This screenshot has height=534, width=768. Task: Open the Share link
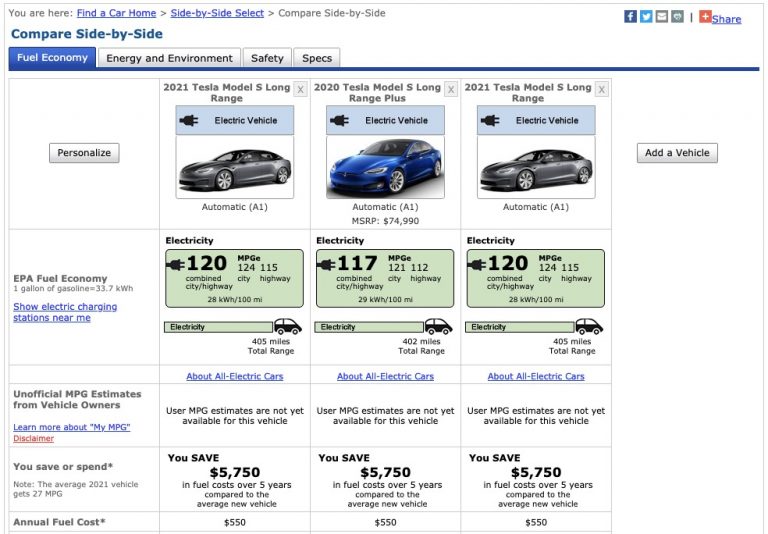point(726,19)
